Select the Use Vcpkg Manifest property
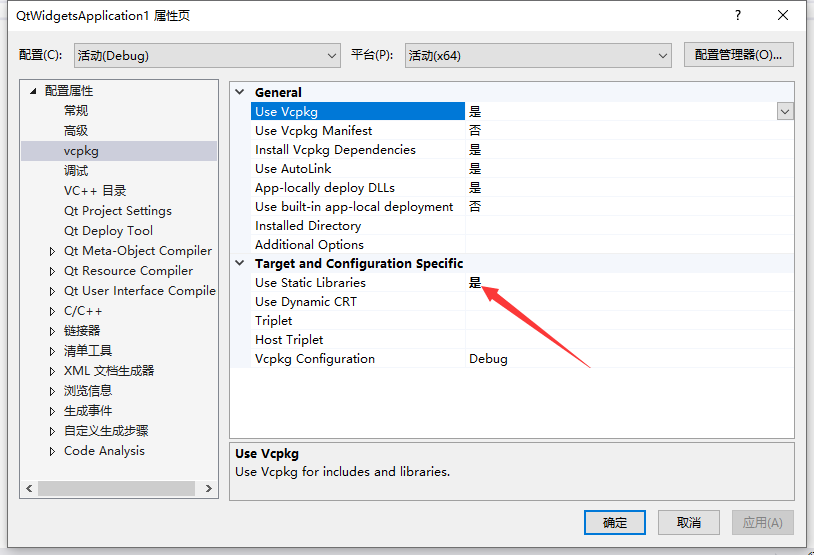 [314, 130]
